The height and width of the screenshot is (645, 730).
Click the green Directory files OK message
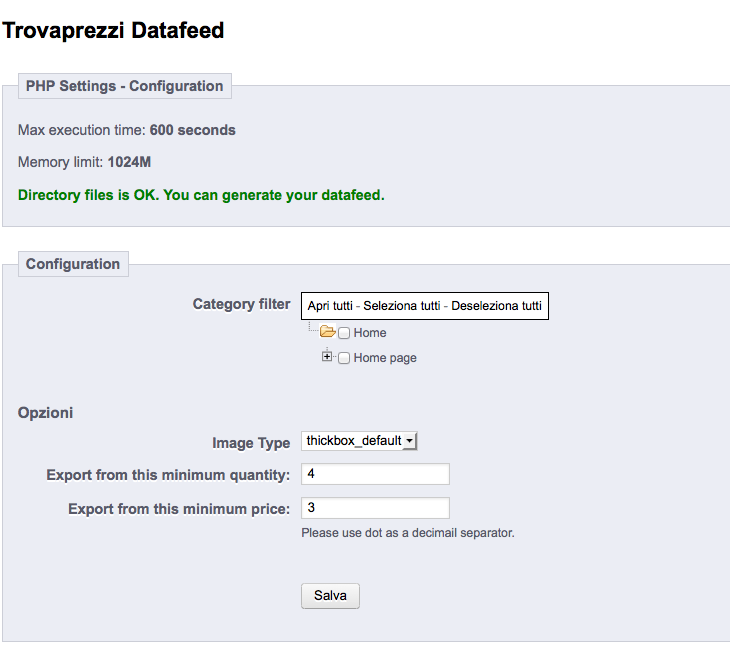(x=201, y=195)
